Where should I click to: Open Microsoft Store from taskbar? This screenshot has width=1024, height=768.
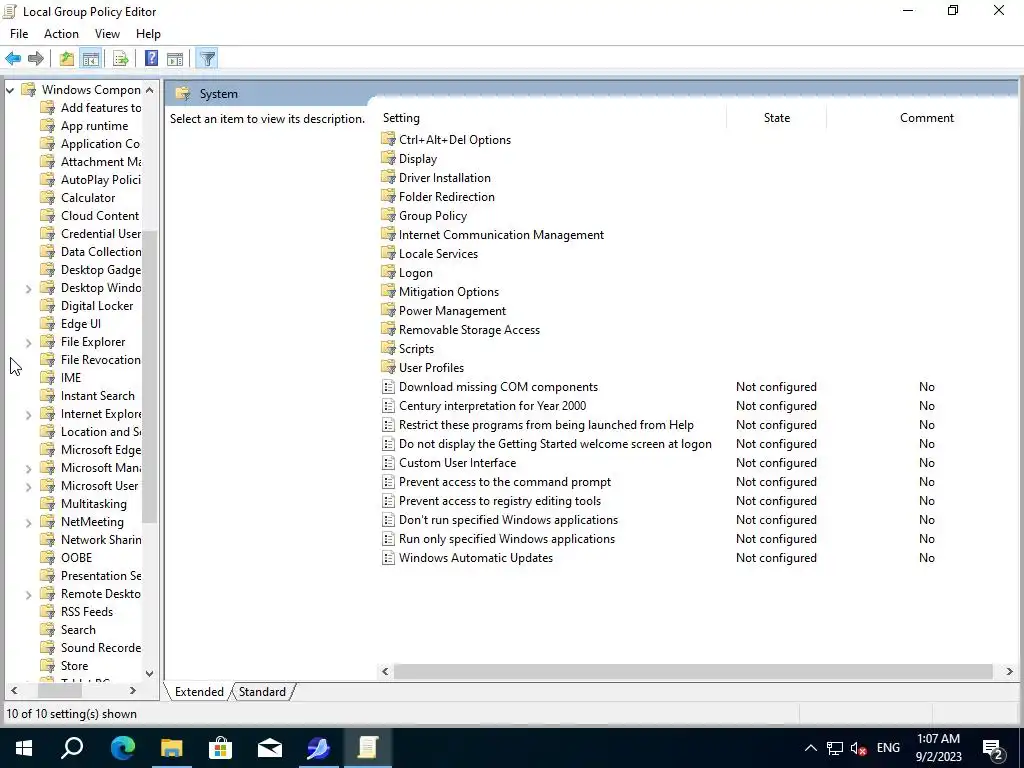tap(220, 748)
